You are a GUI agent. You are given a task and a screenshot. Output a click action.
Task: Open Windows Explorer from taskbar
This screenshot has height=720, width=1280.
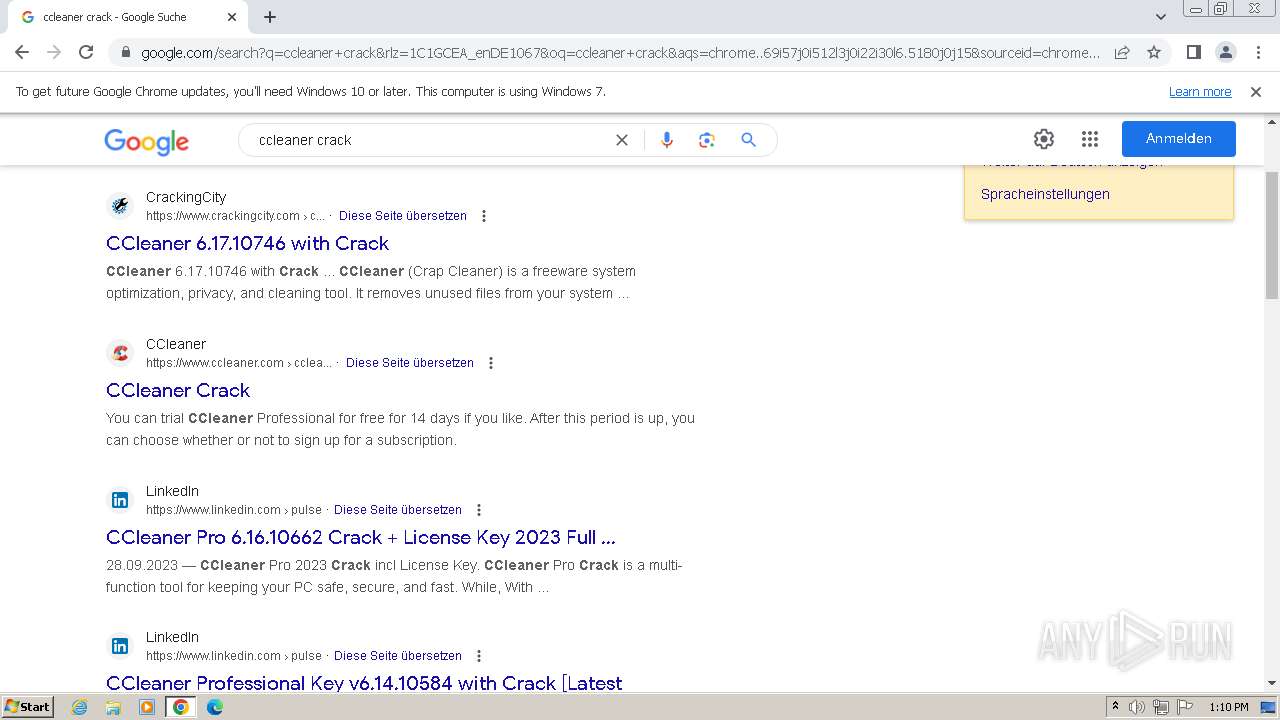point(113,707)
